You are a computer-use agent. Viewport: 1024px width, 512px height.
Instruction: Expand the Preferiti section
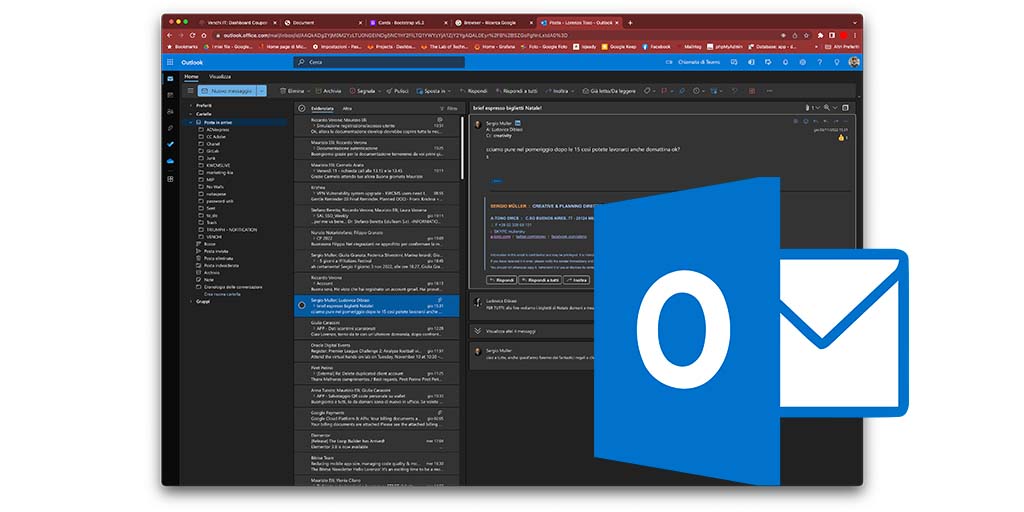coord(191,105)
